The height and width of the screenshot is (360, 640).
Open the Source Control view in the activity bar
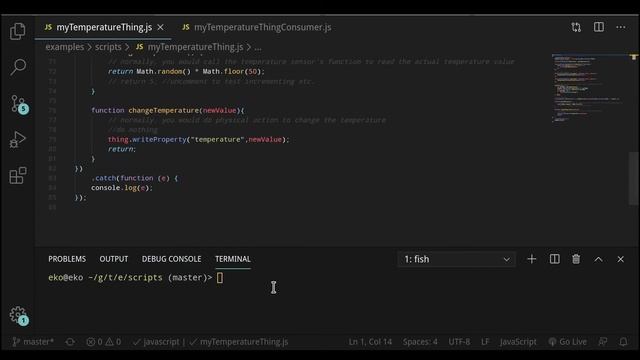18,104
